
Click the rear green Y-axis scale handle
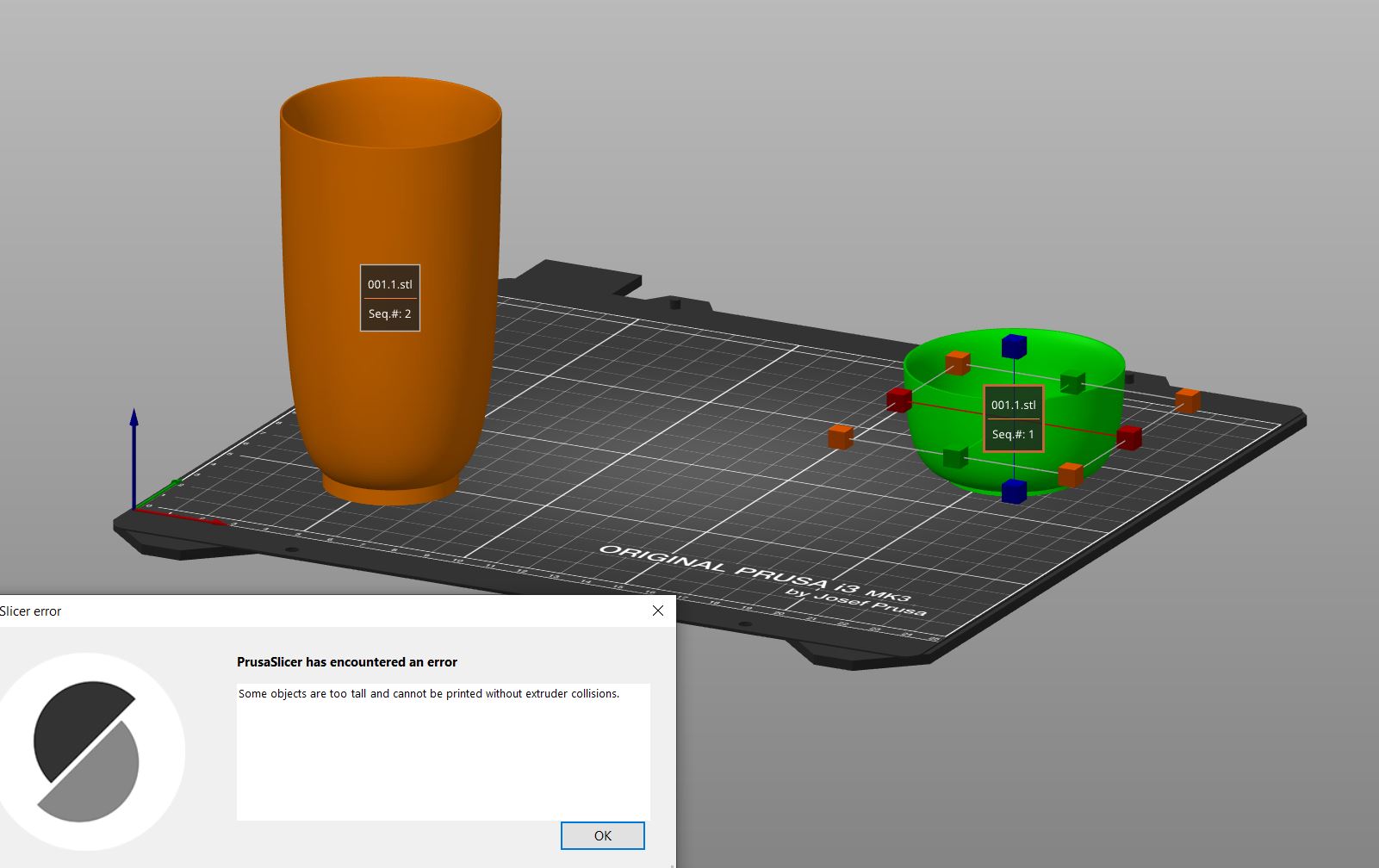coord(1072,382)
